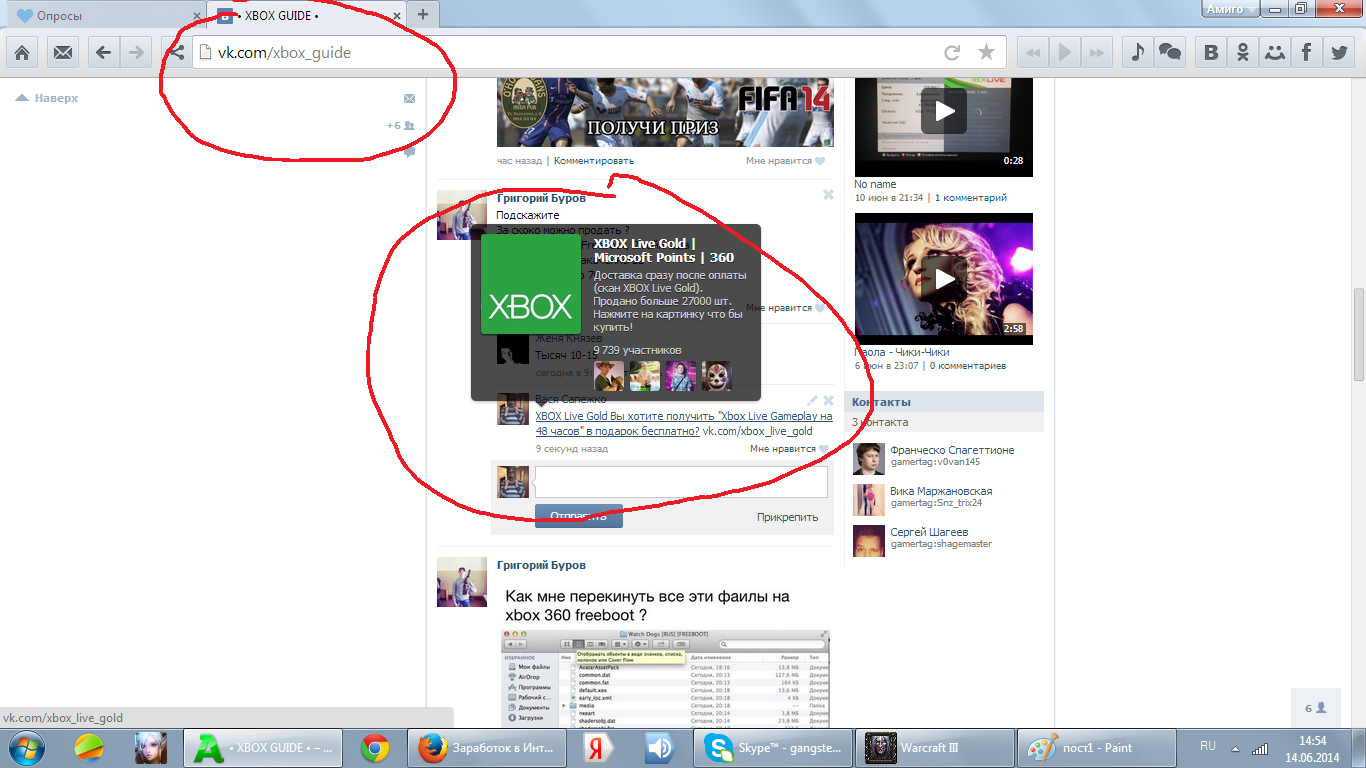Open the Moi Mir smiley shortcut icon
The image size is (1366, 768).
(1274, 52)
